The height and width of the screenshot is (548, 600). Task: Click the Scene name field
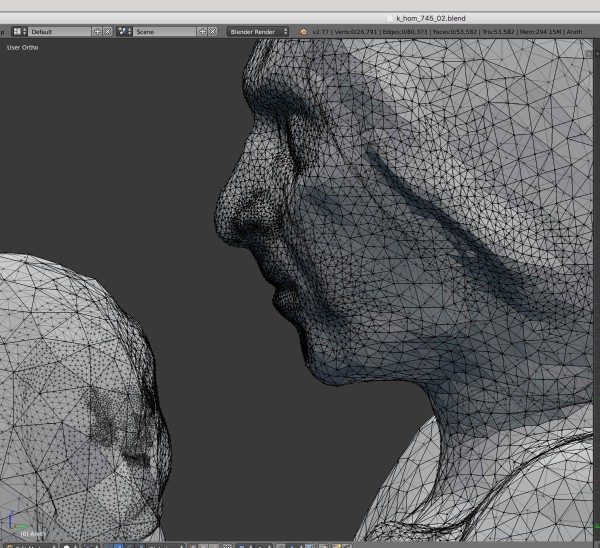pyautogui.click(x=164, y=32)
